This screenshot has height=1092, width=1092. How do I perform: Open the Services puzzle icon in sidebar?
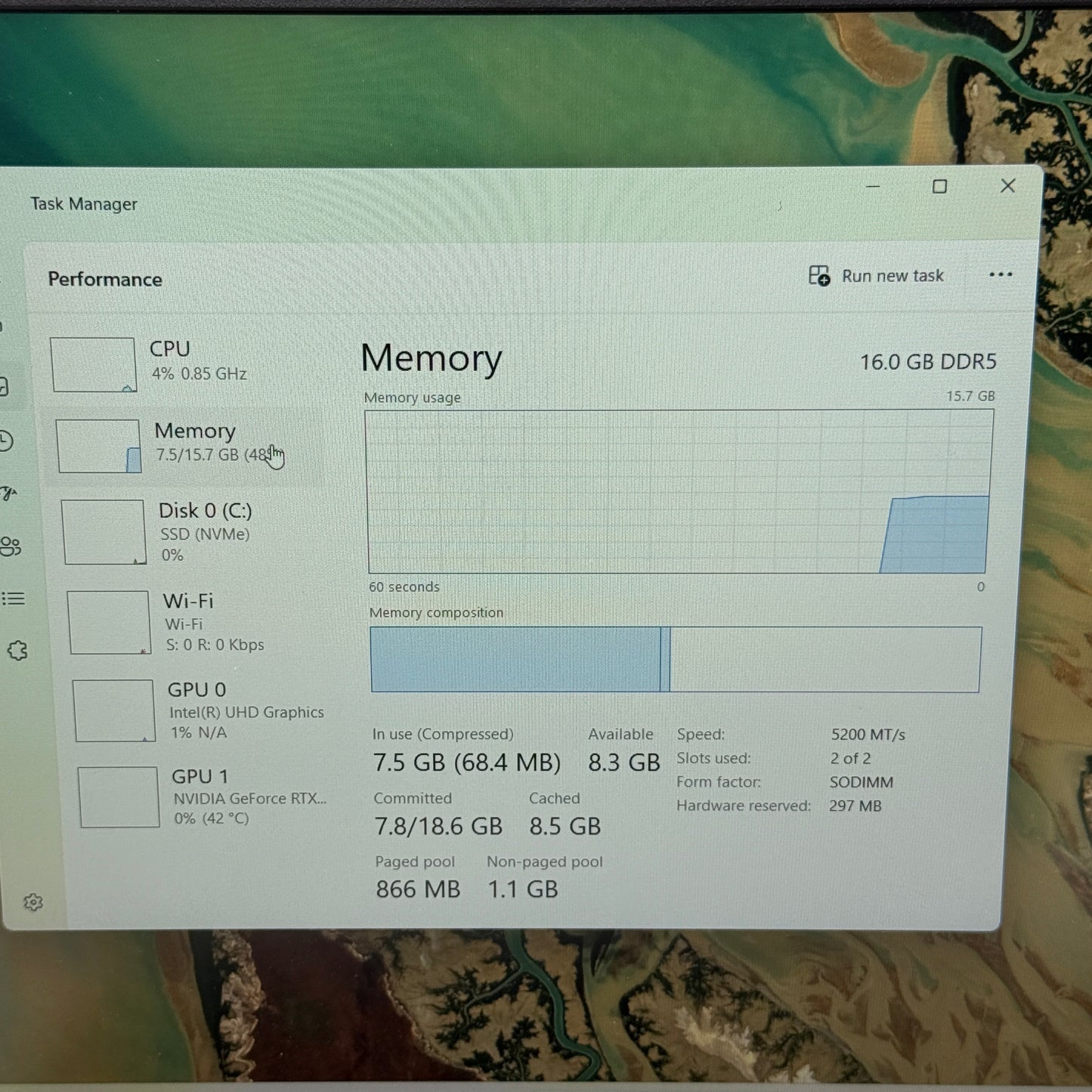[17, 651]
